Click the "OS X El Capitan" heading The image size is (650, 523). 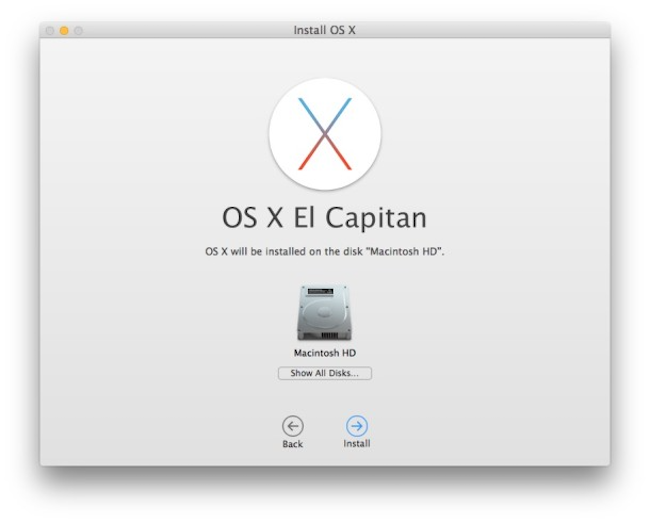point(324,217)
